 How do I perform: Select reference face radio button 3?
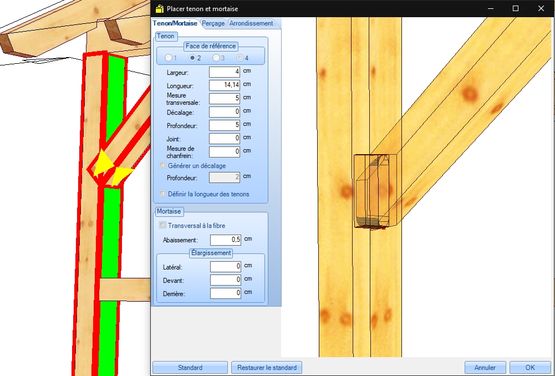point(216,58)
